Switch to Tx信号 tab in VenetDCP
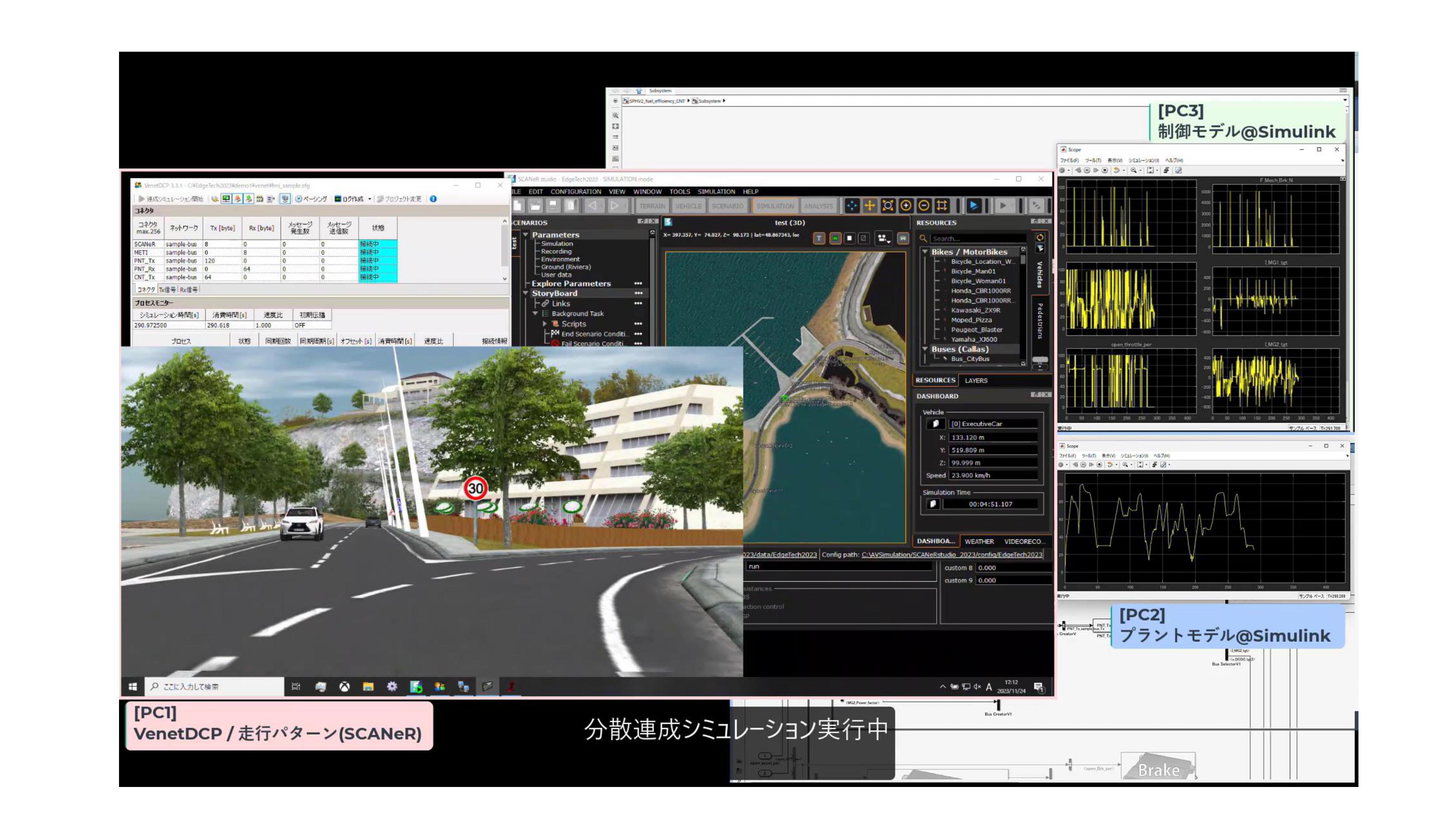Viewport: 1456px width, 819px height. coord(167,289)
